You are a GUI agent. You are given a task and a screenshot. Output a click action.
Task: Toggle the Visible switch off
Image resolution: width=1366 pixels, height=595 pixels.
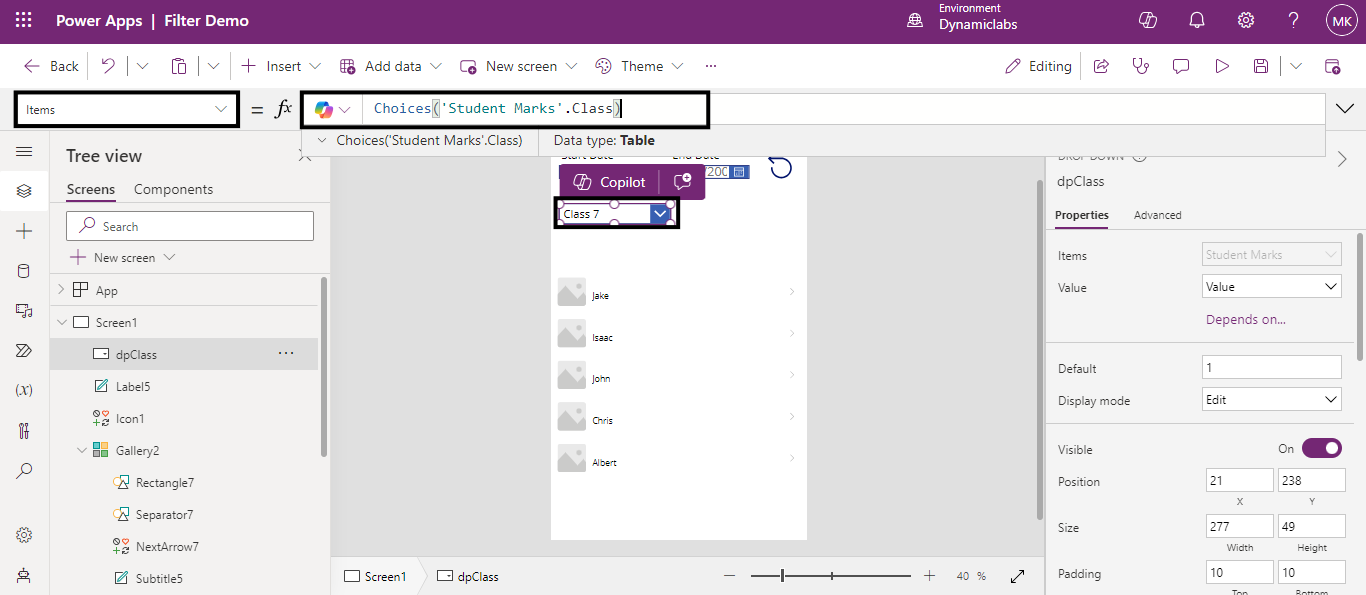point(1321,449)
